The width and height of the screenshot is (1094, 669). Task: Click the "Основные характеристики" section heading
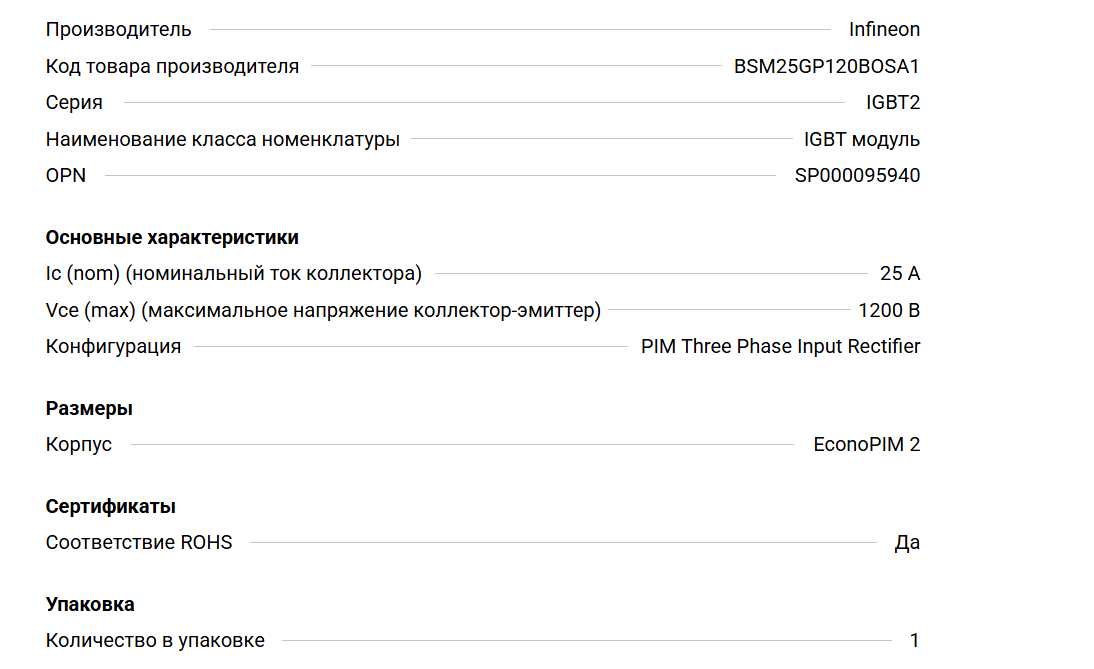pos(172,238)
